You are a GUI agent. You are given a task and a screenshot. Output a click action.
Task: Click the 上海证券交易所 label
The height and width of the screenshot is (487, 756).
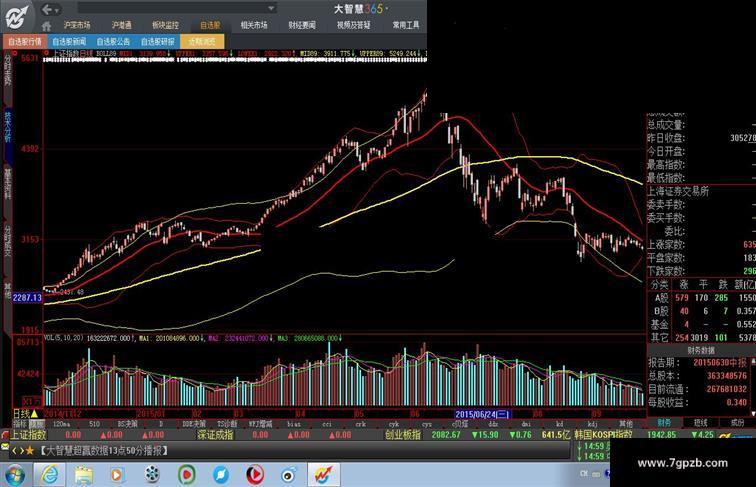pos(678,191)
